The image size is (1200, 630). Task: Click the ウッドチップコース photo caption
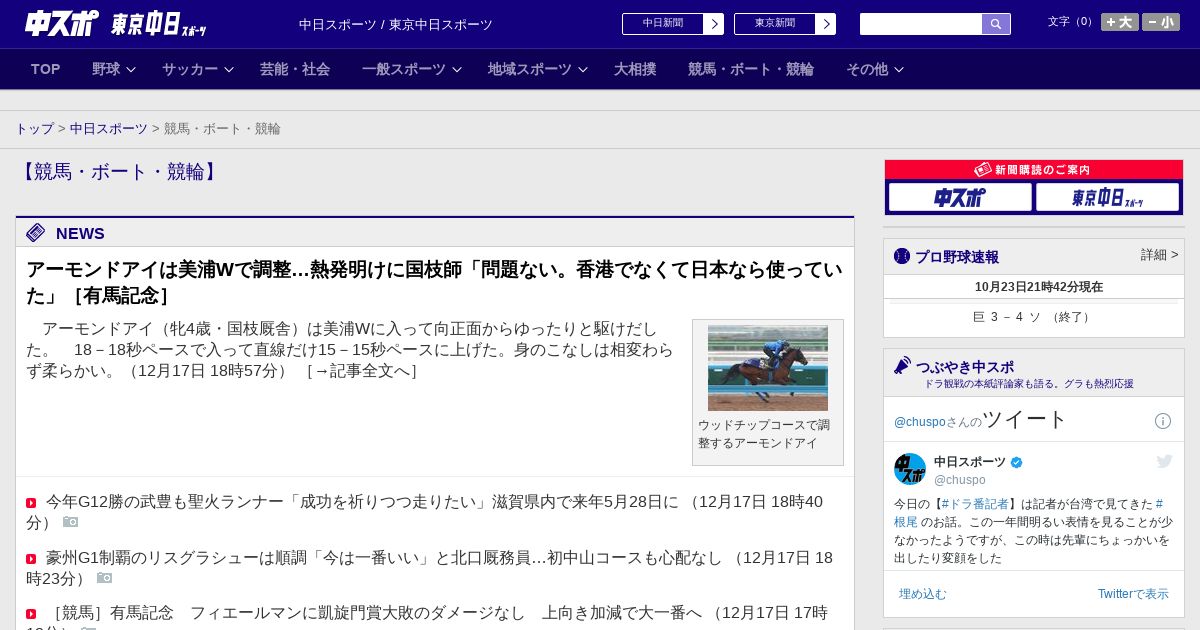pyautogui.click(x=764, y=434)
